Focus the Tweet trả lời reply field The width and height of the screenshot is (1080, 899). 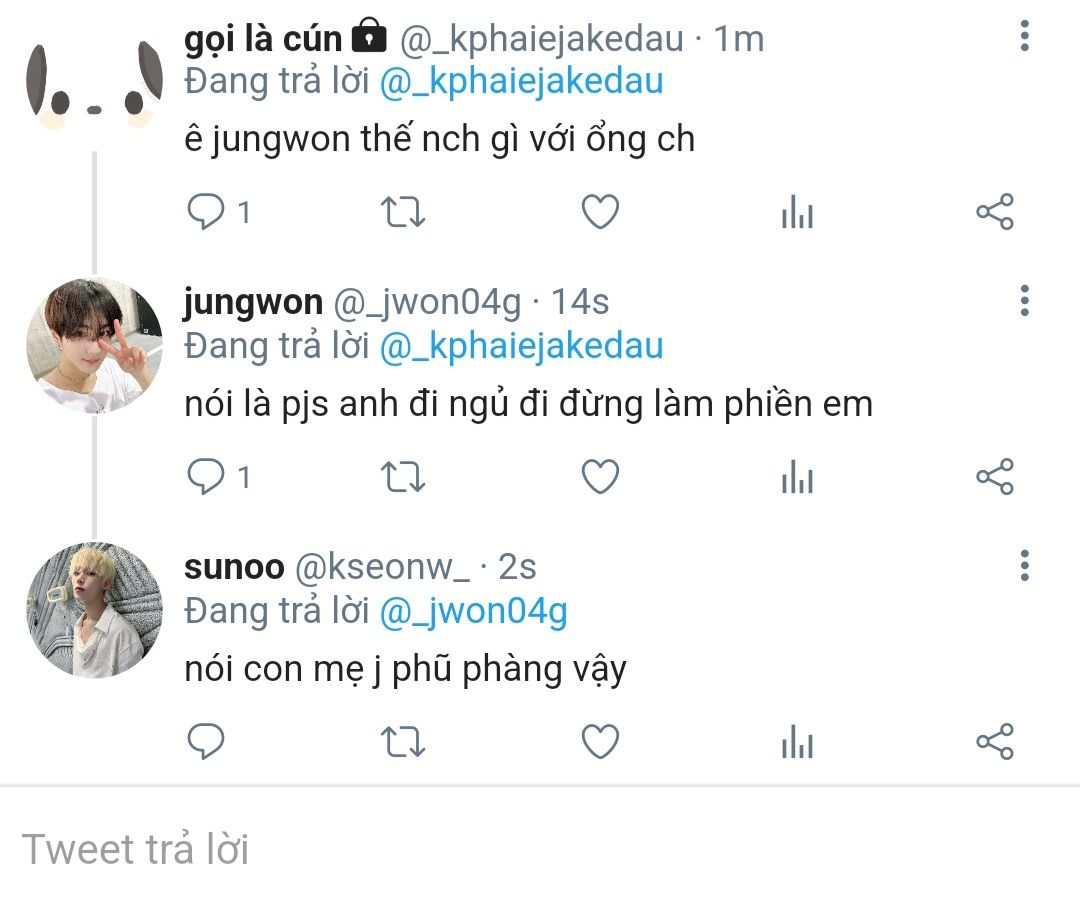(x=540, y=848)
